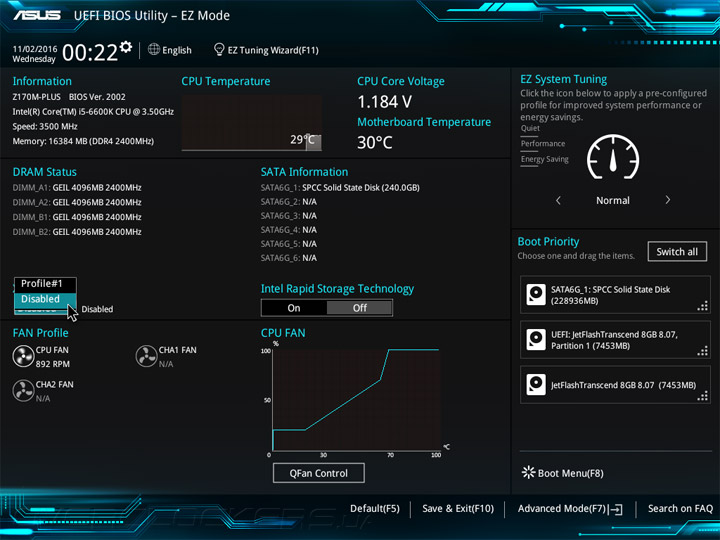Click the CHA1 FAN icon
The width and height of the screenshot is (720, 540).
146,356
